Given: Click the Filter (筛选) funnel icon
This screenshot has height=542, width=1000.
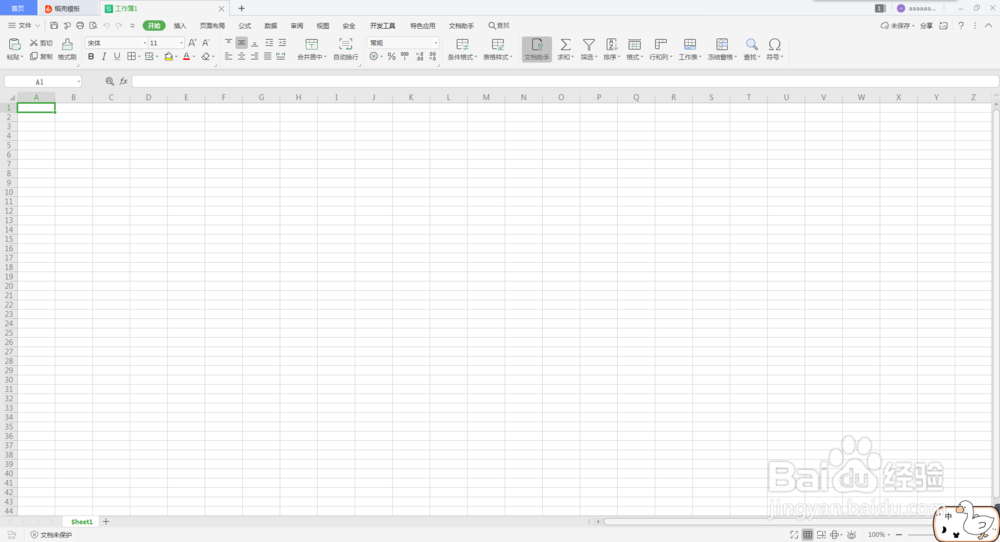Looking at the screenshot, I should click(589, 44).
